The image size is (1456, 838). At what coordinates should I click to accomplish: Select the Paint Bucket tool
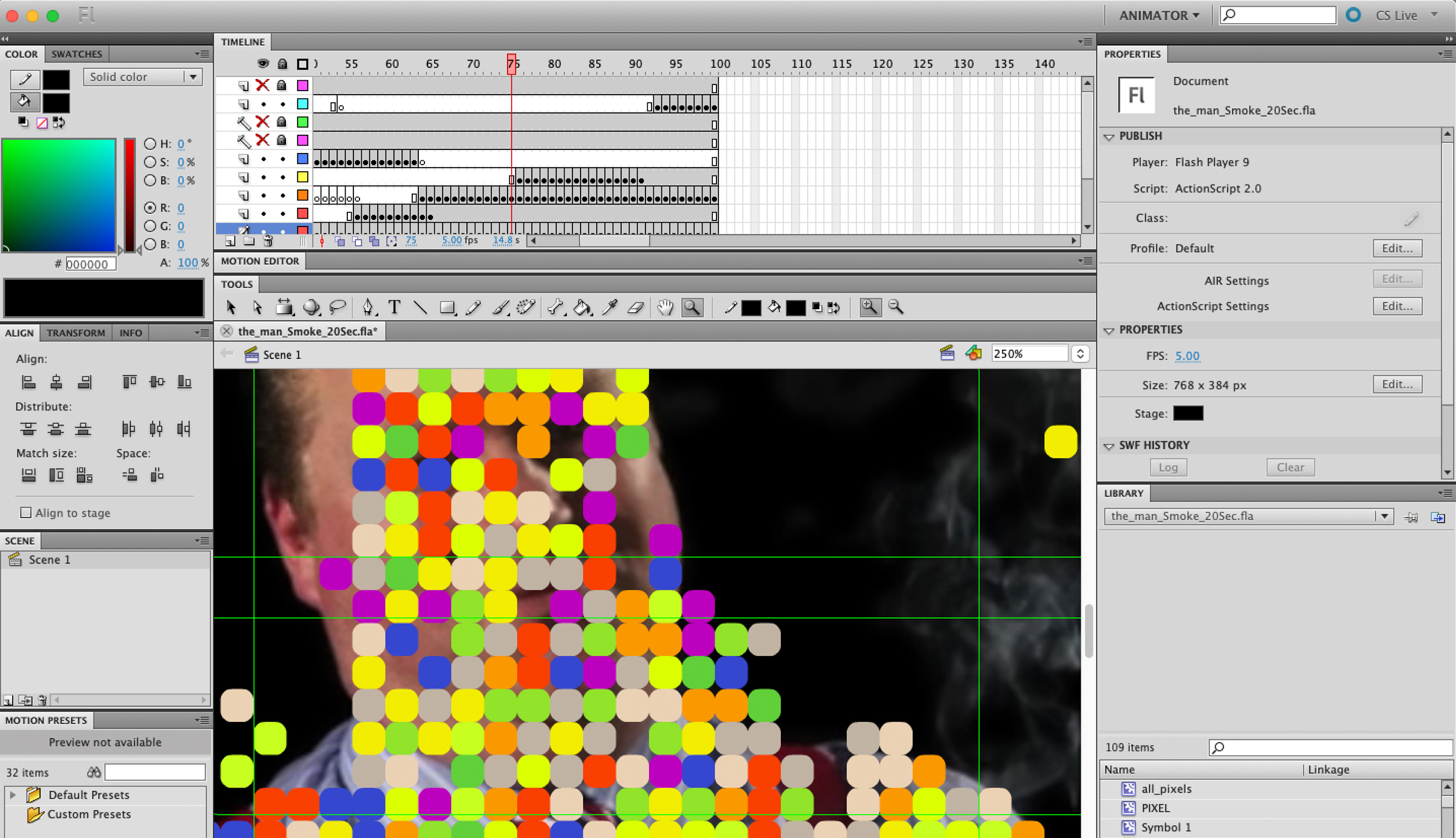[582, 307]
